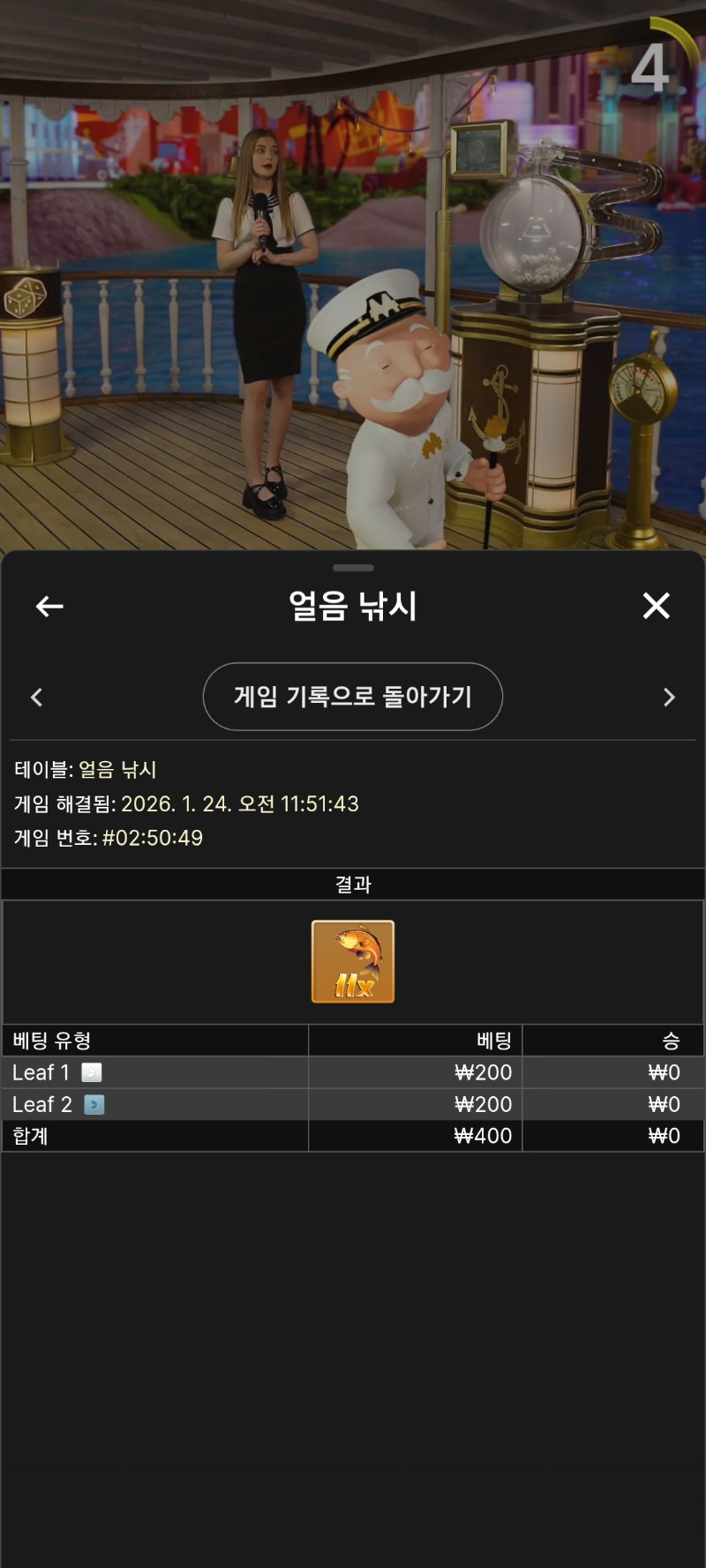The height and width of the screenshot is (1568, 706).
Task: Tap the countdown timer showing 4
Action: point(650,68)
